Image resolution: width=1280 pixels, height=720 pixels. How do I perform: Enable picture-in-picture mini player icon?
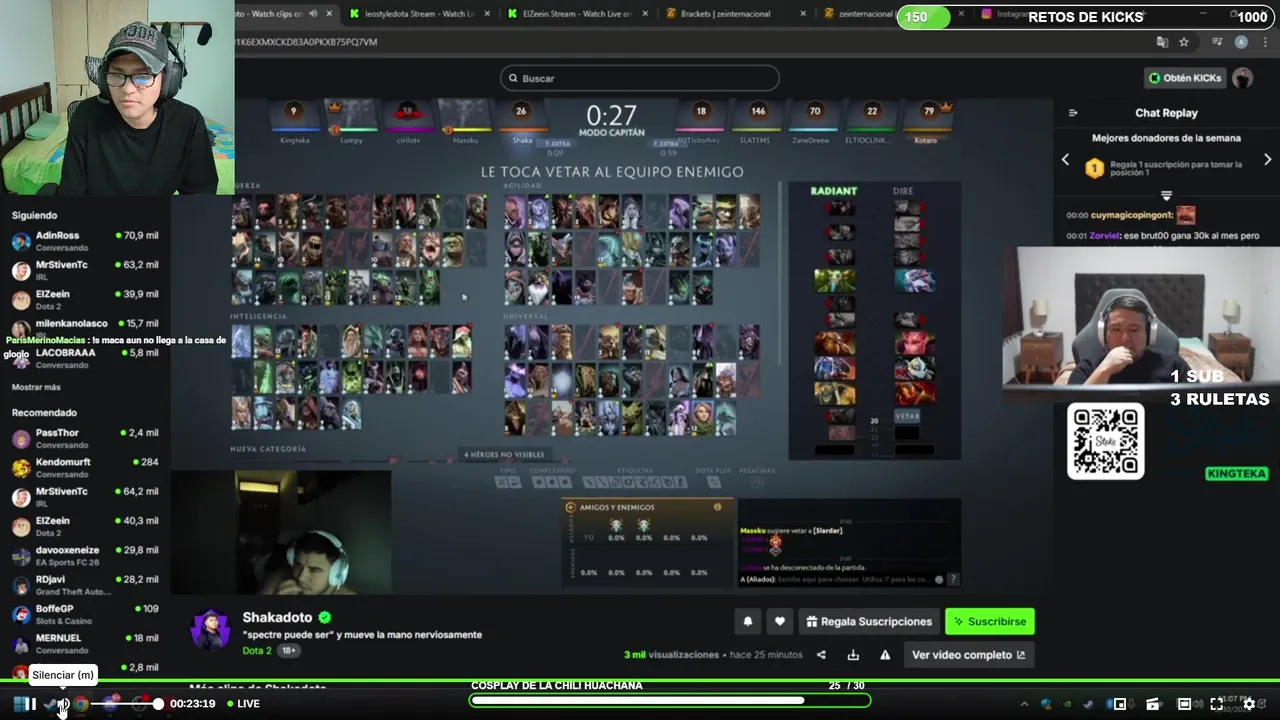[1120, 704]
